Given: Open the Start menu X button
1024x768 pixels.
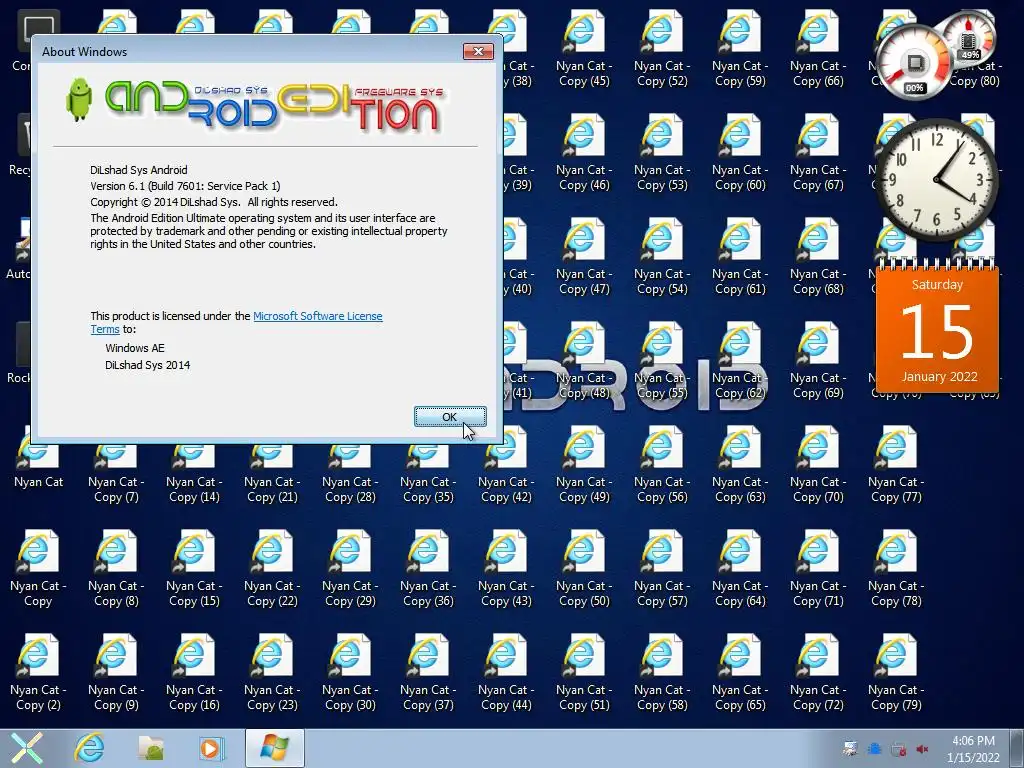Looking at the screenshot, I should coord(25,748).
